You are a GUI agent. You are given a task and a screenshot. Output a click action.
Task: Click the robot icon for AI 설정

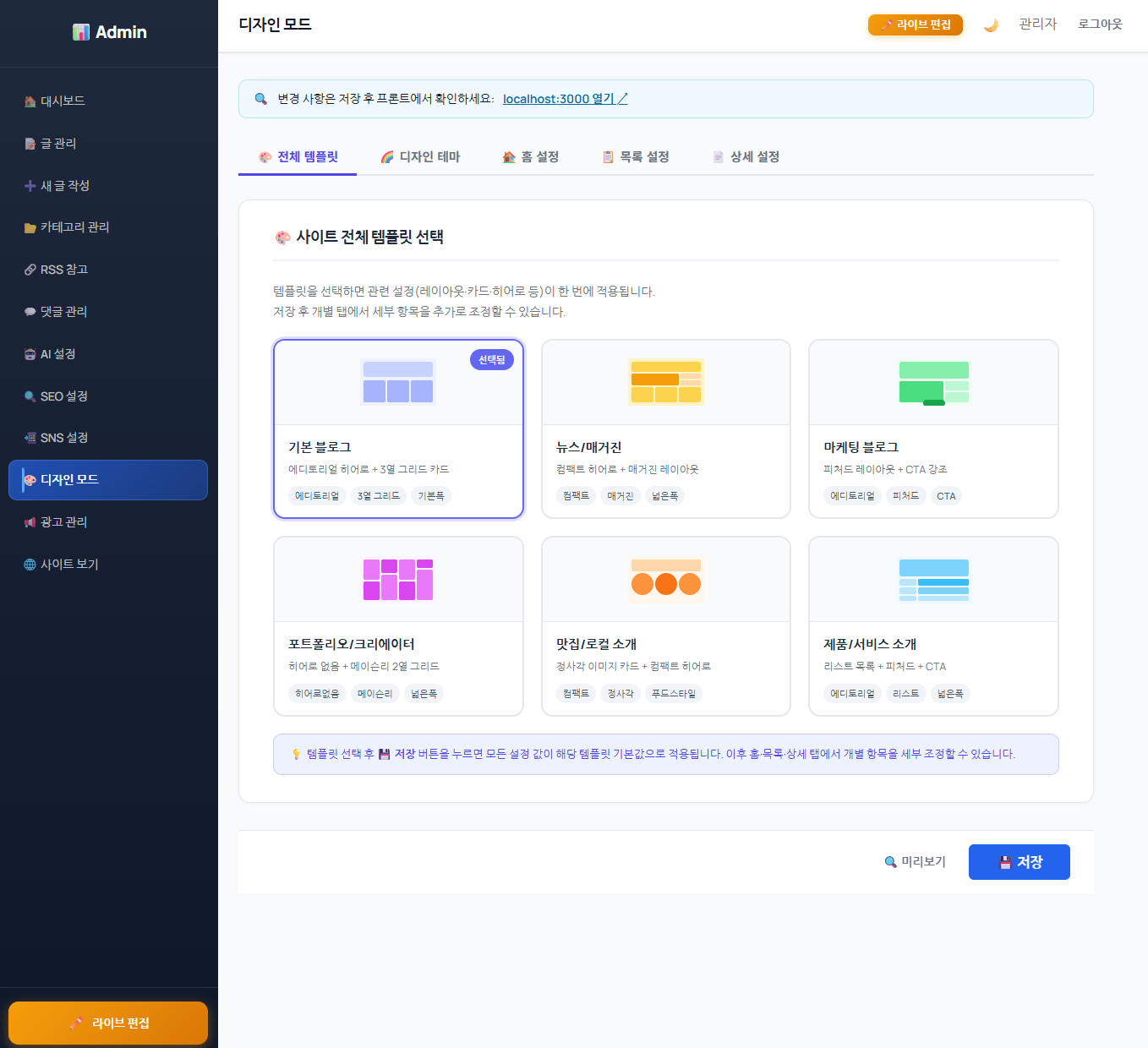(x=30, y=354)
